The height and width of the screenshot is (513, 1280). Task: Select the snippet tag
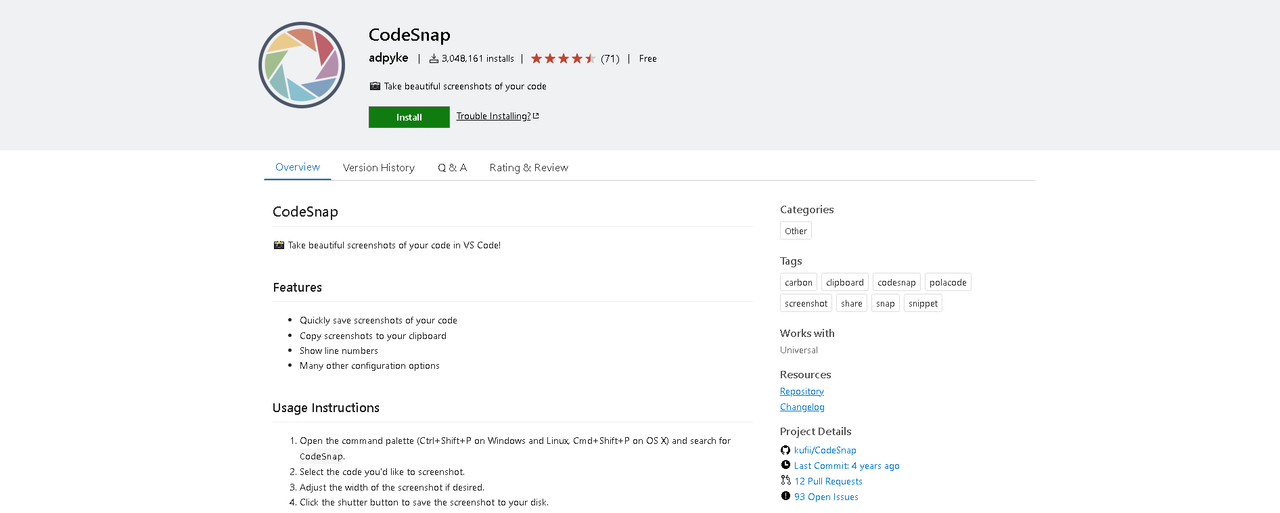pyautogui.click(x=923, y=303)
